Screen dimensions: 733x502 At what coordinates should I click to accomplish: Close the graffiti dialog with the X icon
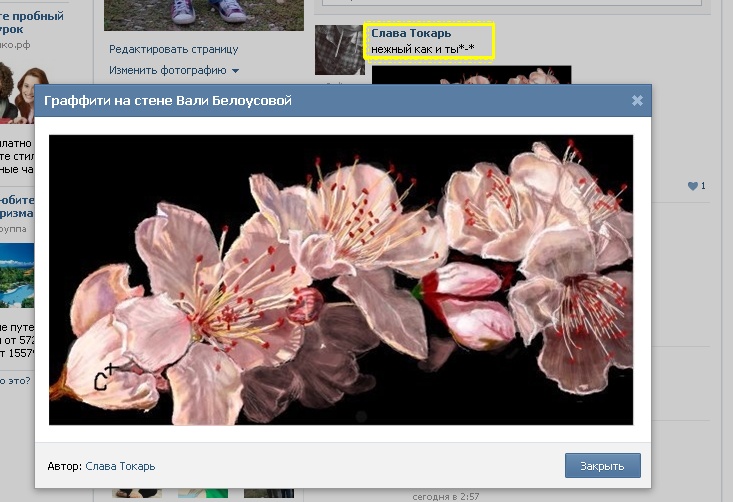637,100
